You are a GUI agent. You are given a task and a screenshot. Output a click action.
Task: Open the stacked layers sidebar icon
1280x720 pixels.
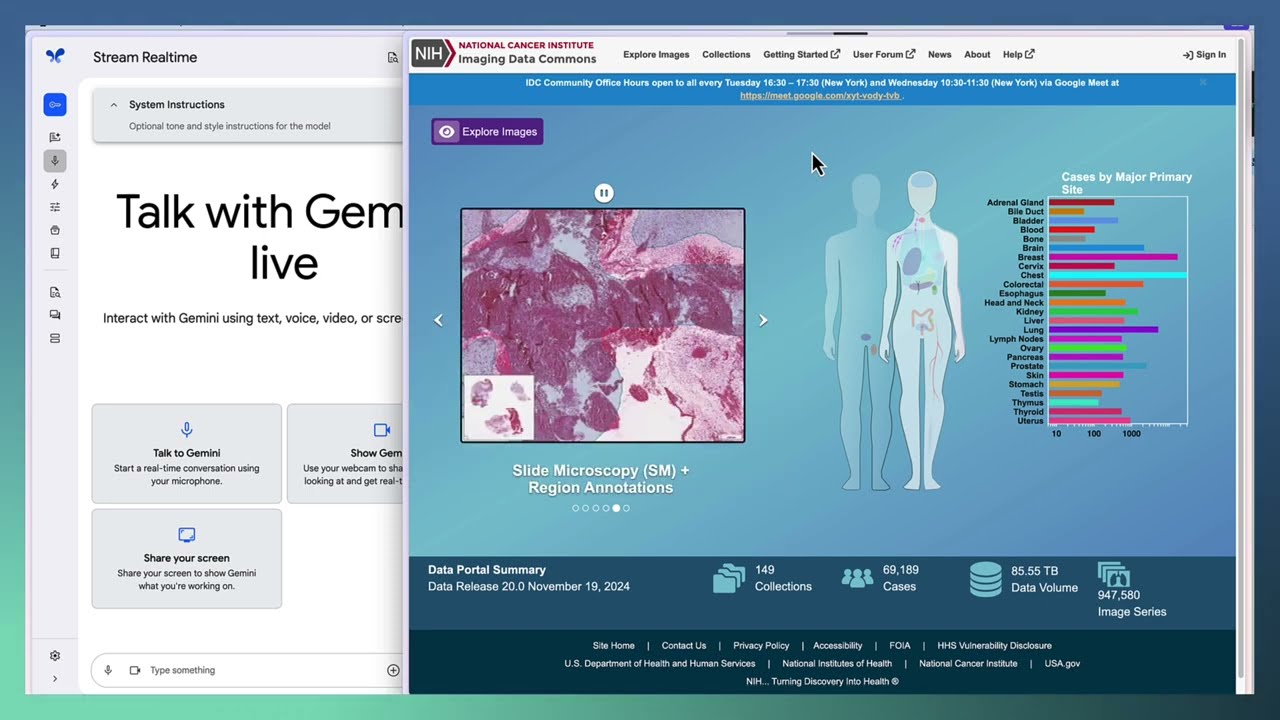[55, 338]
